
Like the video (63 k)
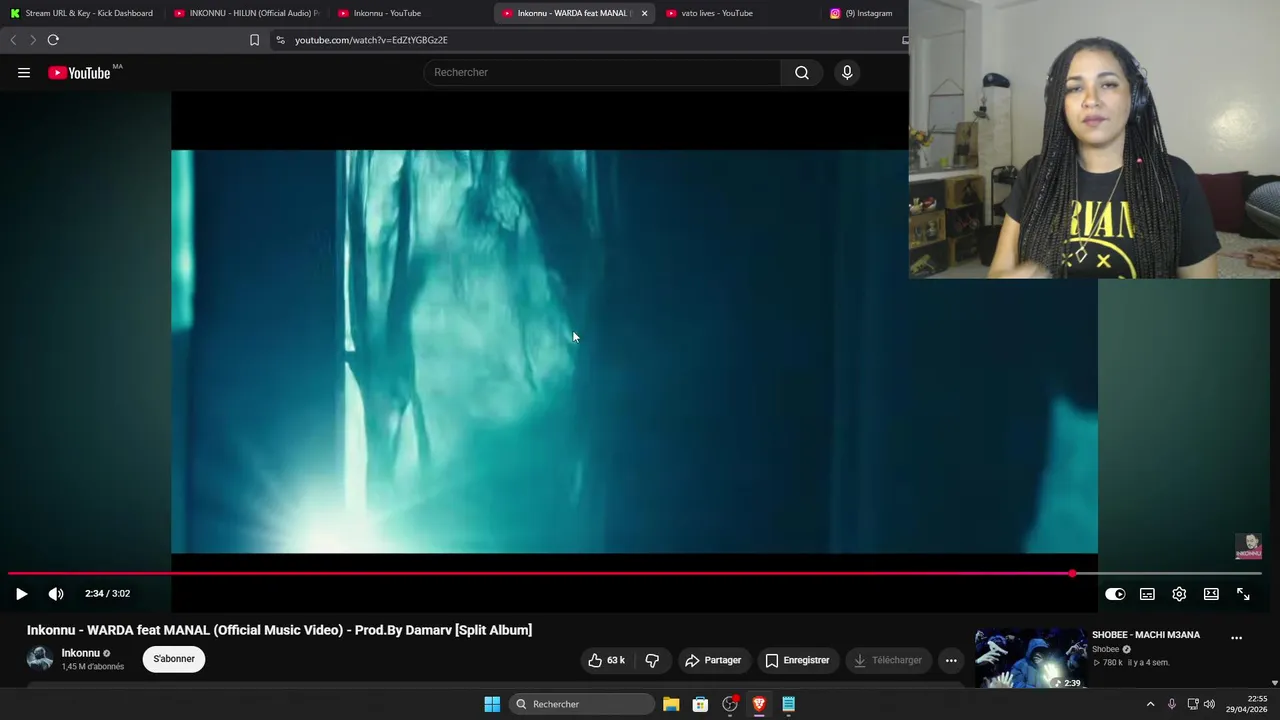point(606,660)
